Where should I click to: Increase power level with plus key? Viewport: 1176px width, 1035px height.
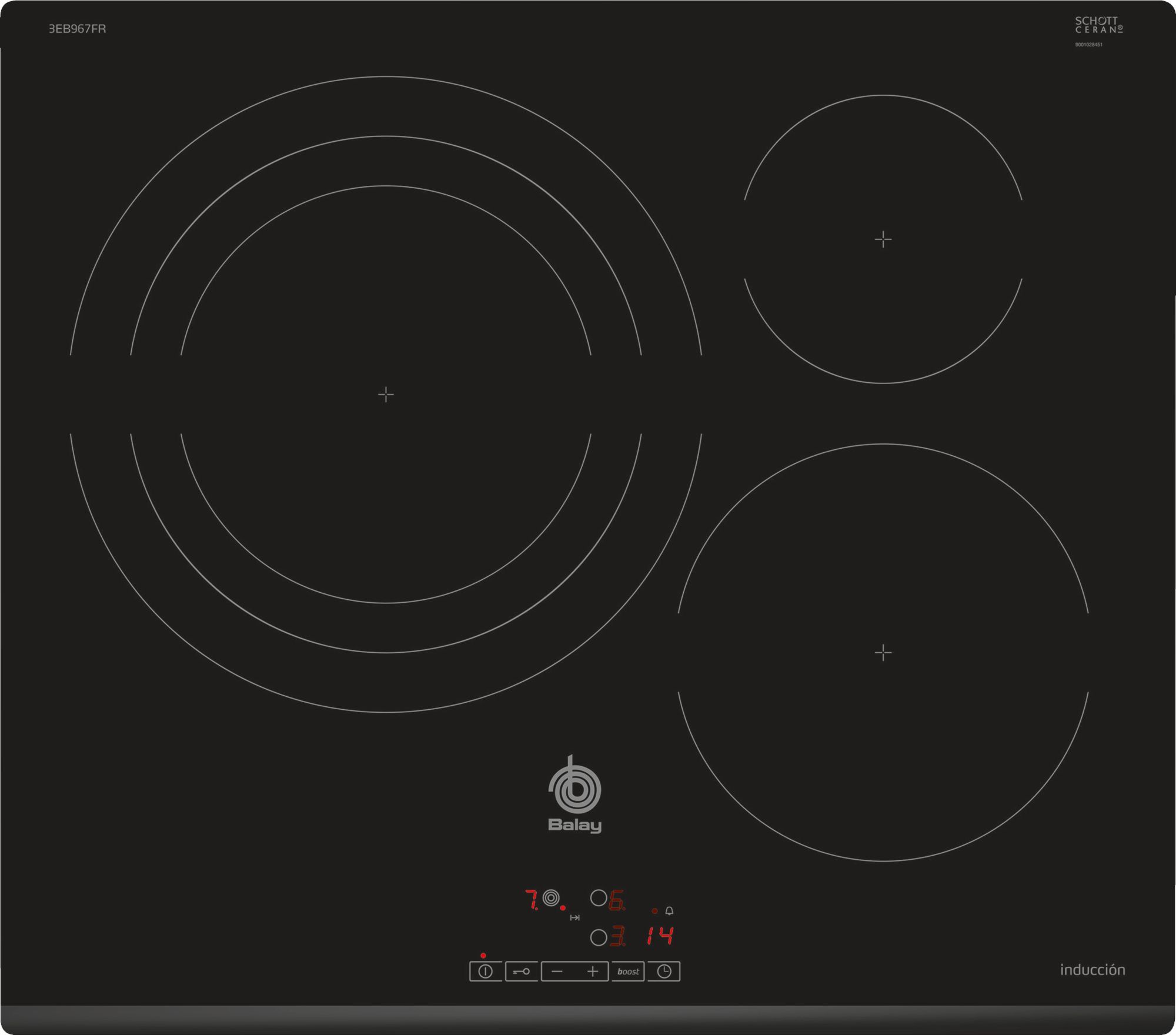coord(593,971)
